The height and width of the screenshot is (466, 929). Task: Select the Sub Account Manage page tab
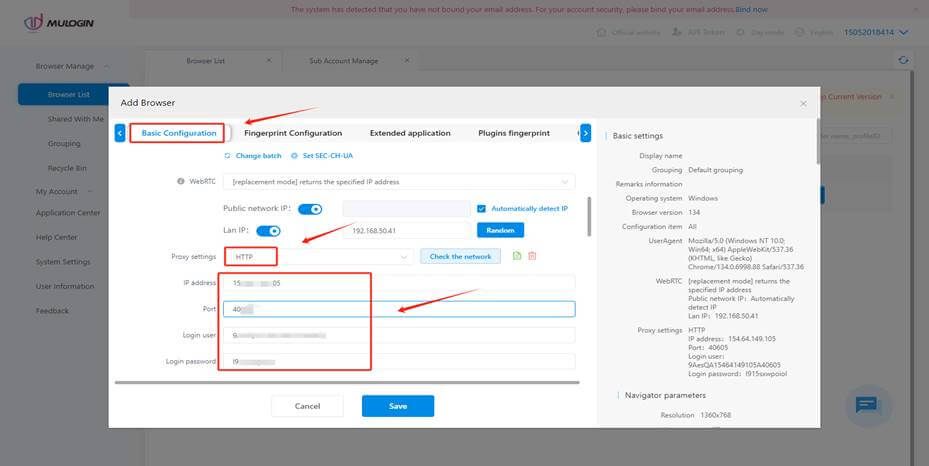point(344,61)
